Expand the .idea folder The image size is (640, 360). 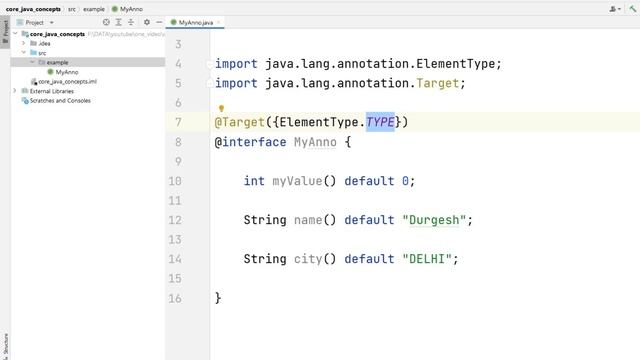[x=24, y=43]
